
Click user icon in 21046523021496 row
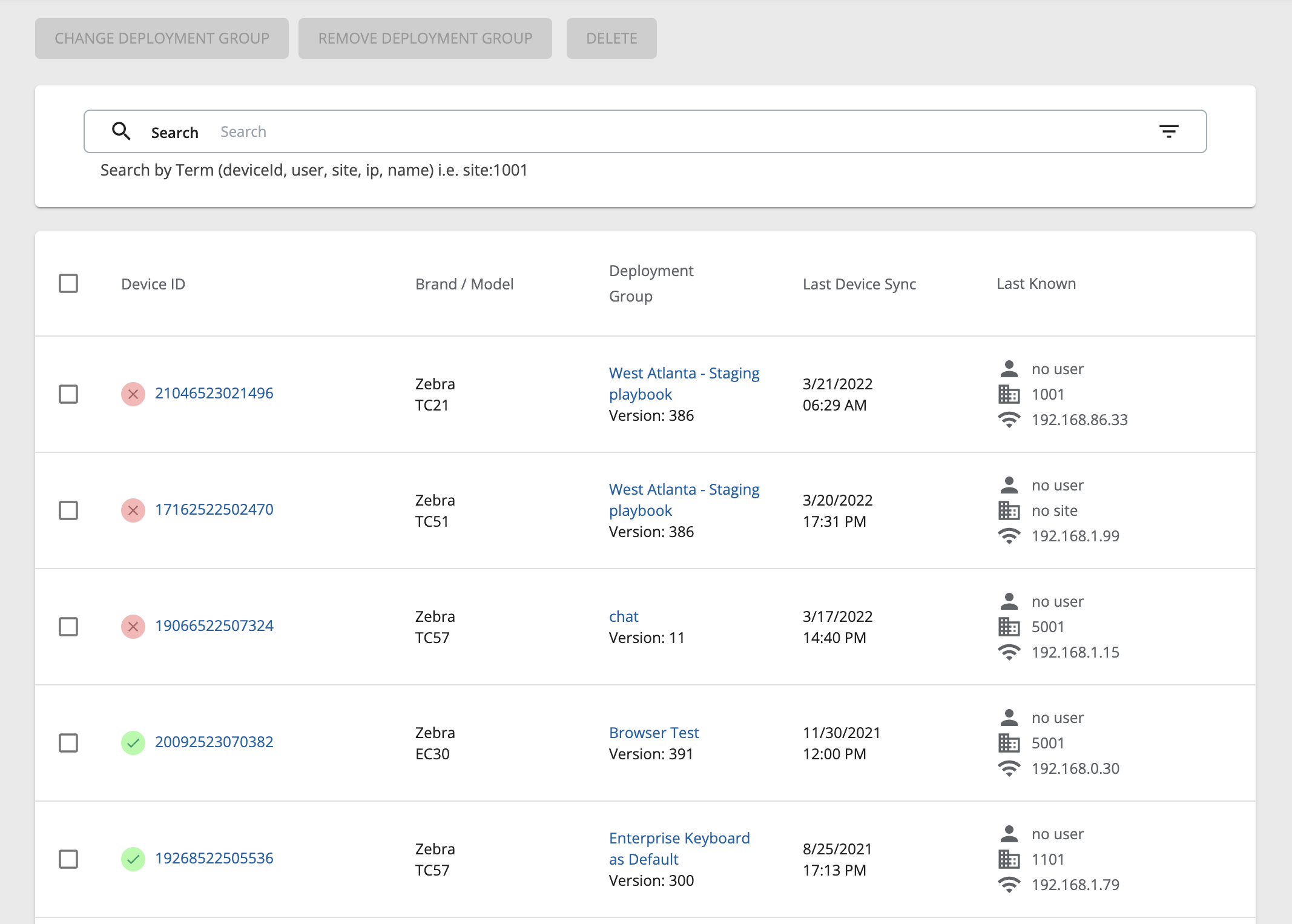click(x=1009, y=369)
